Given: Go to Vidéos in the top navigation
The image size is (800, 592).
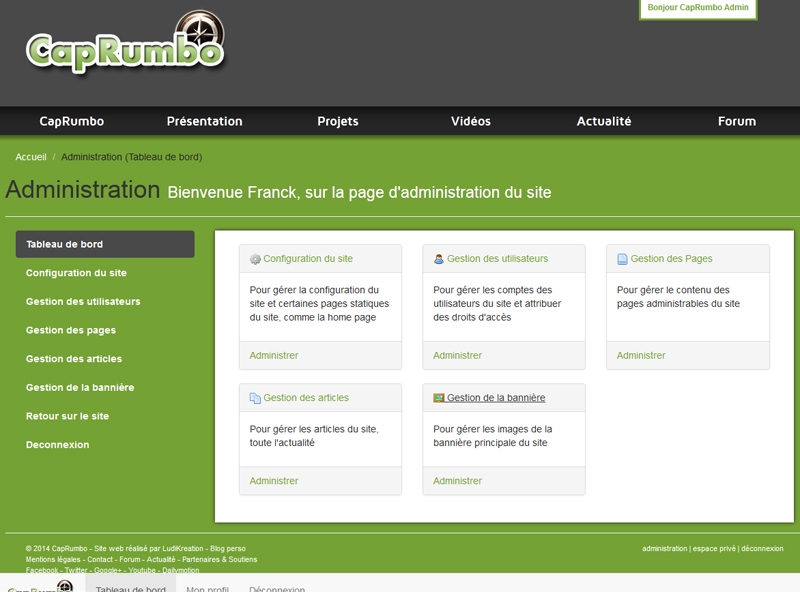Looking at the screenshot, I should 471,121.
